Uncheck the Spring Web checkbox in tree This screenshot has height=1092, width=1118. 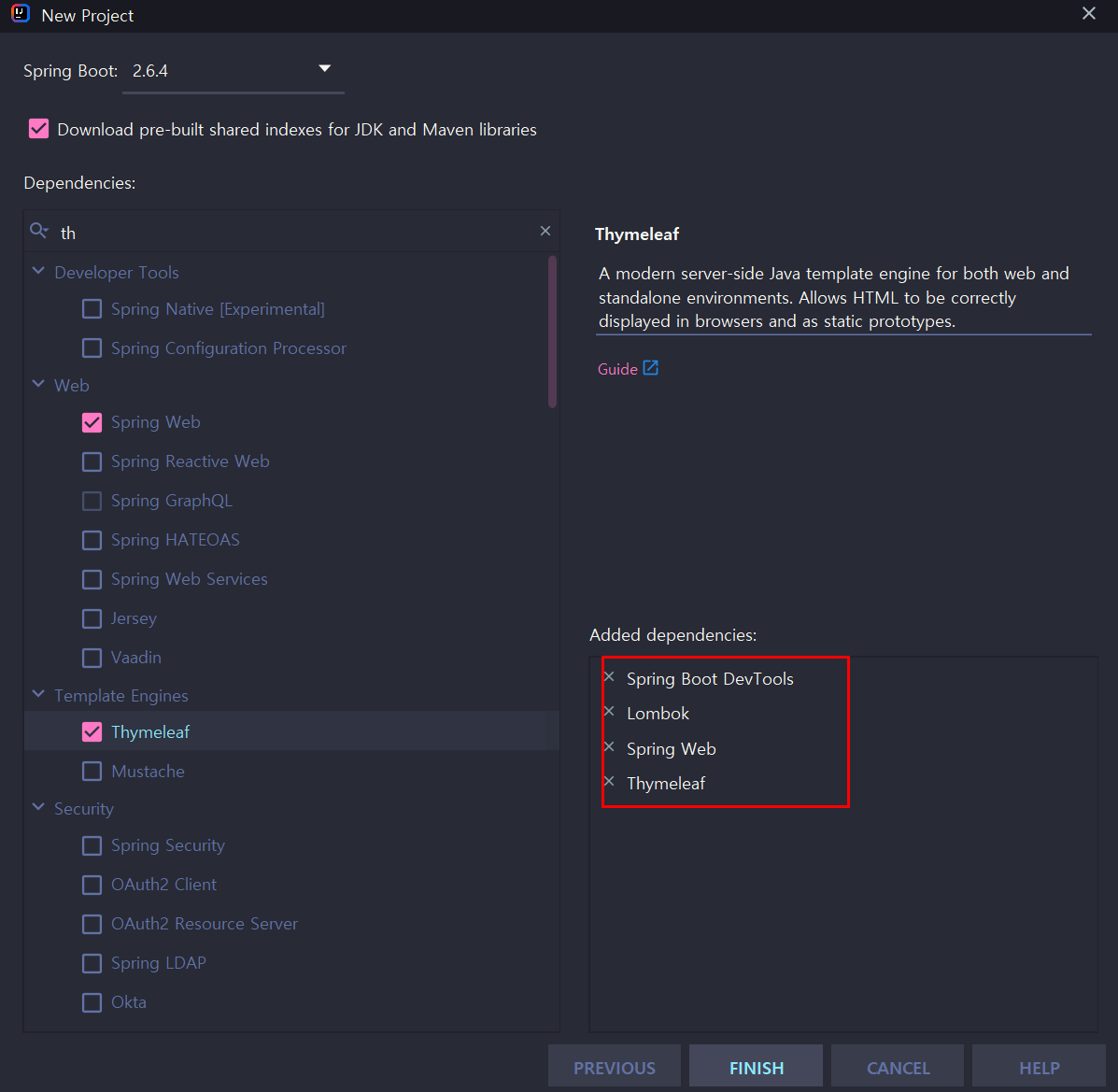(92, 422)
